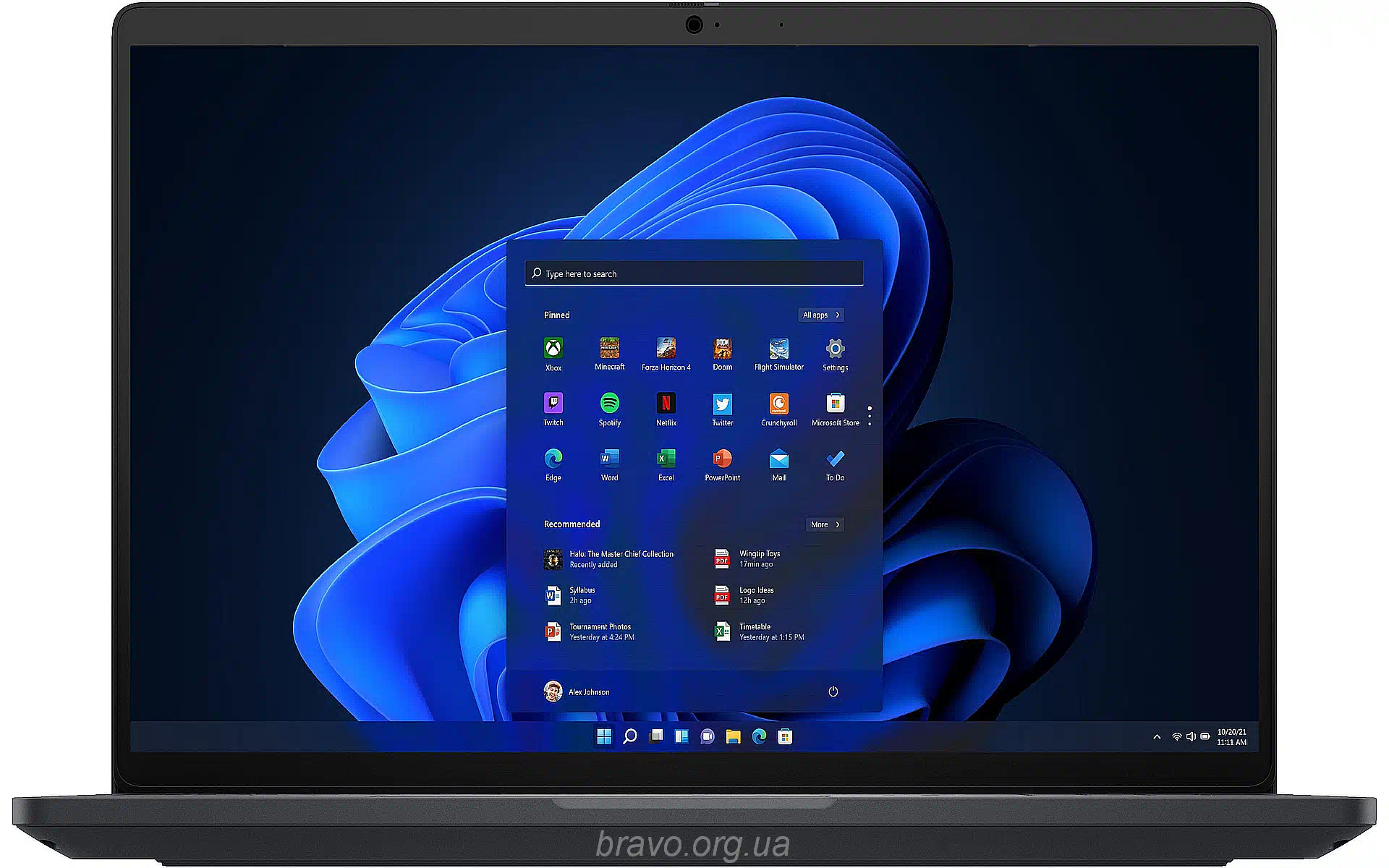This screenshot has height=868, width=1389.
Task: Open the Xbox app
Action: coord(553,349)
